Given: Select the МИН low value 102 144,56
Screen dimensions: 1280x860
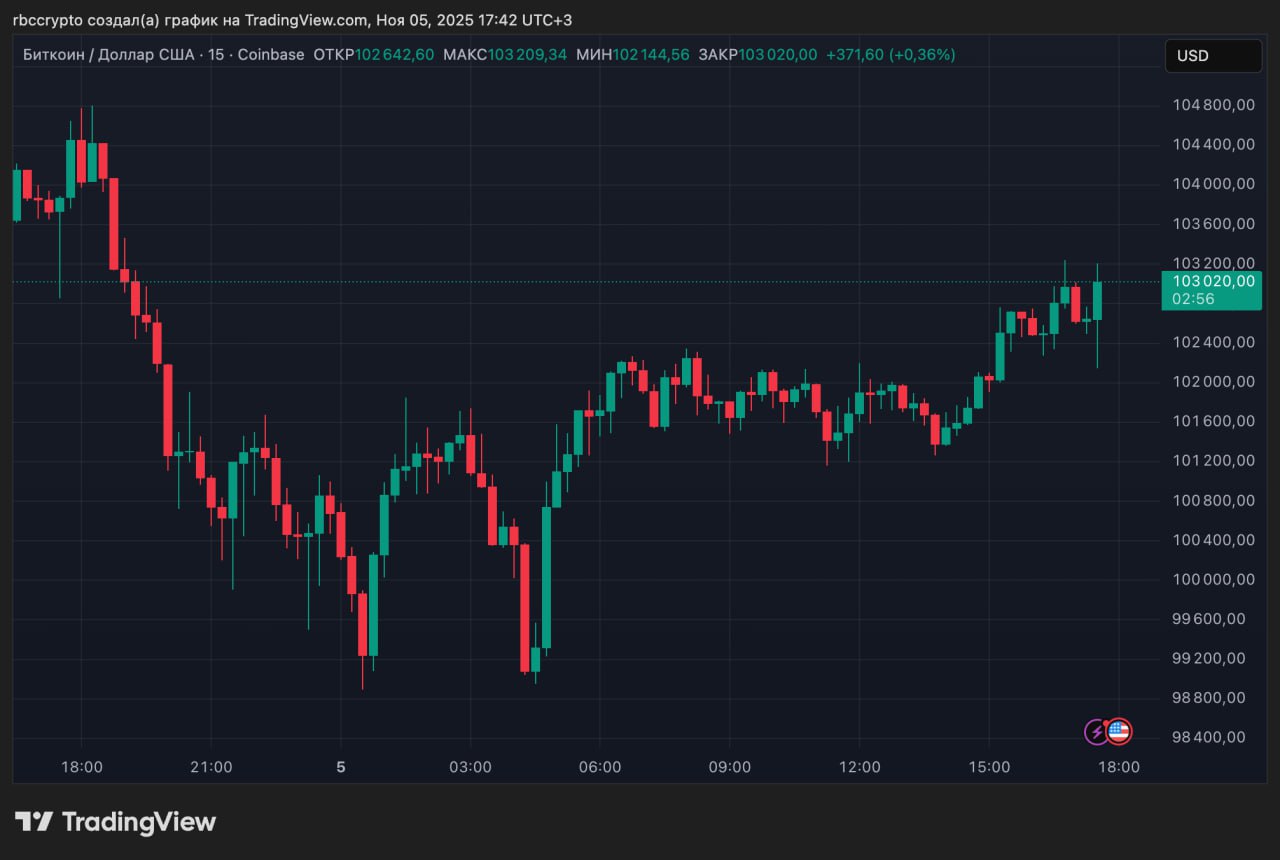Looking at the screenshot, I should (x=651, y=55).
